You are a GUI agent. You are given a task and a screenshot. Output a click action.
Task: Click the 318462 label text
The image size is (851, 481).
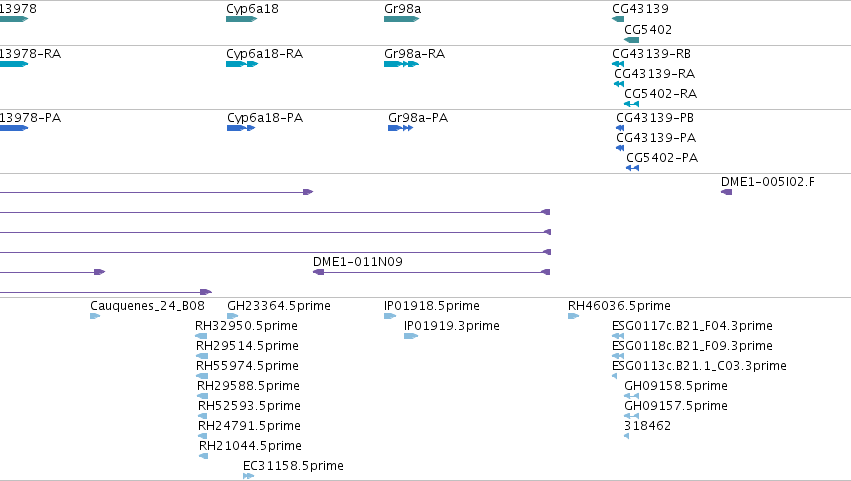[647, 426]
